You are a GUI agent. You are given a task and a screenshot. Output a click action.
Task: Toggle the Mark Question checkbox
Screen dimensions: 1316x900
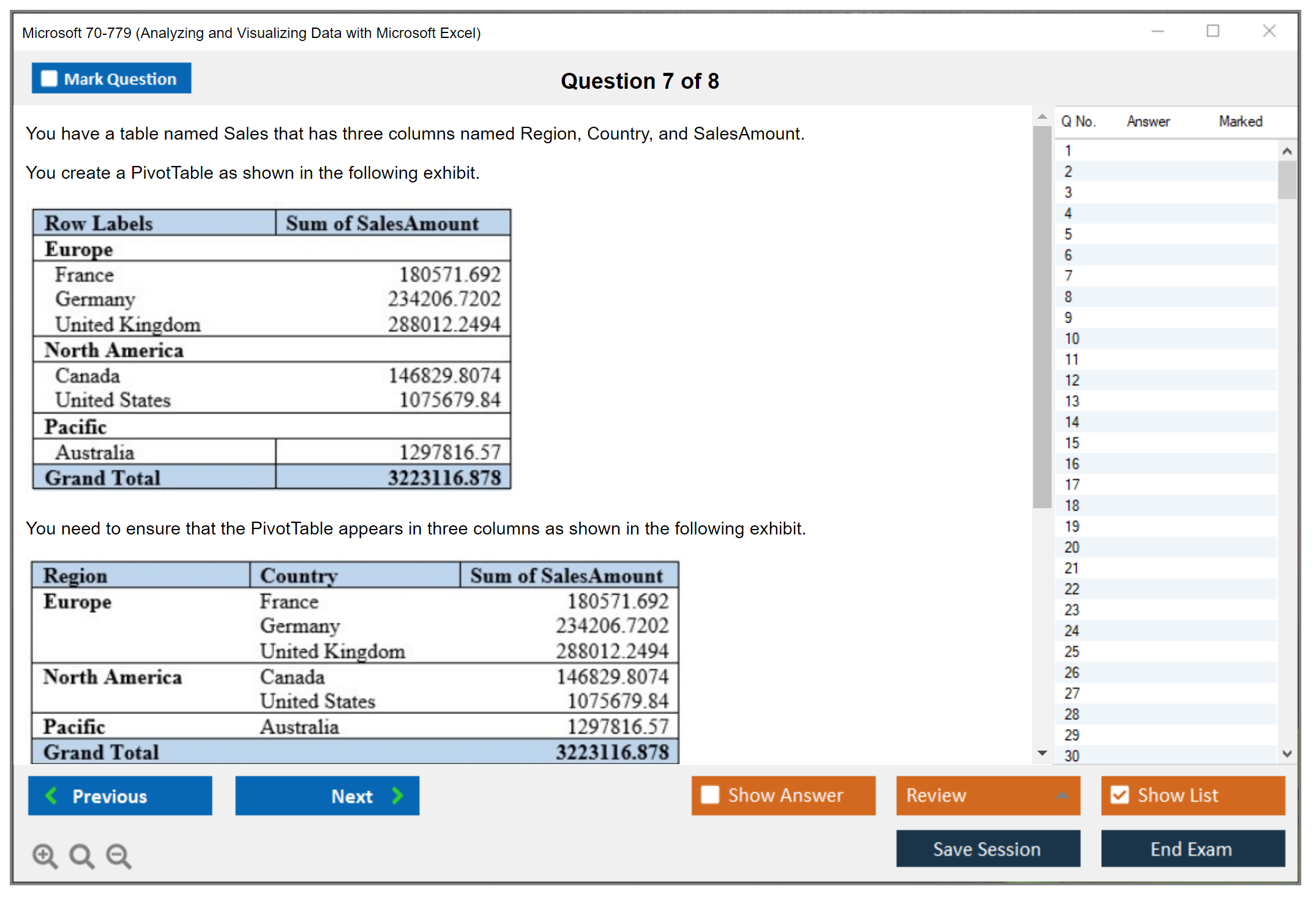49,79
